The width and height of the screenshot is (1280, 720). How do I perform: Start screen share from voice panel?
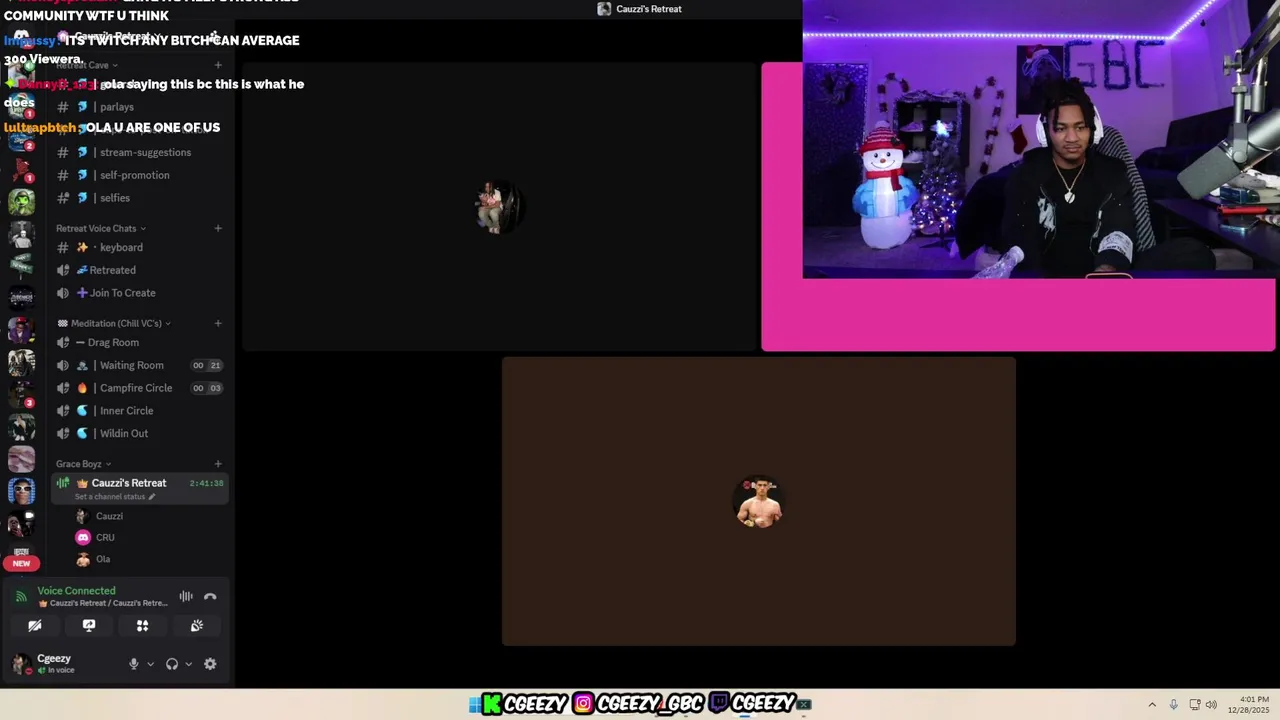89,626
